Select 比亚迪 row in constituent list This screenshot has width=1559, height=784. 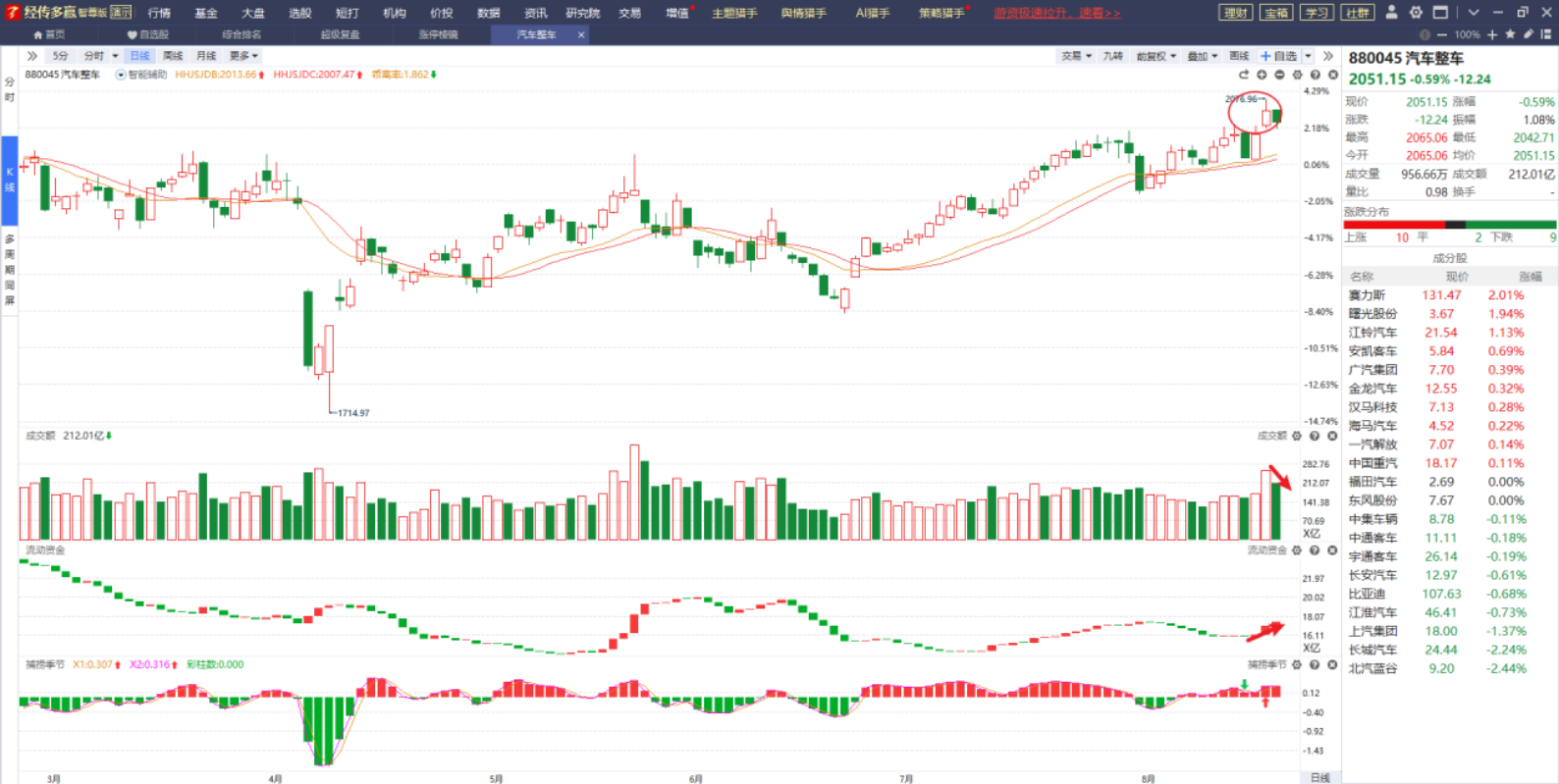point(1449,594)
